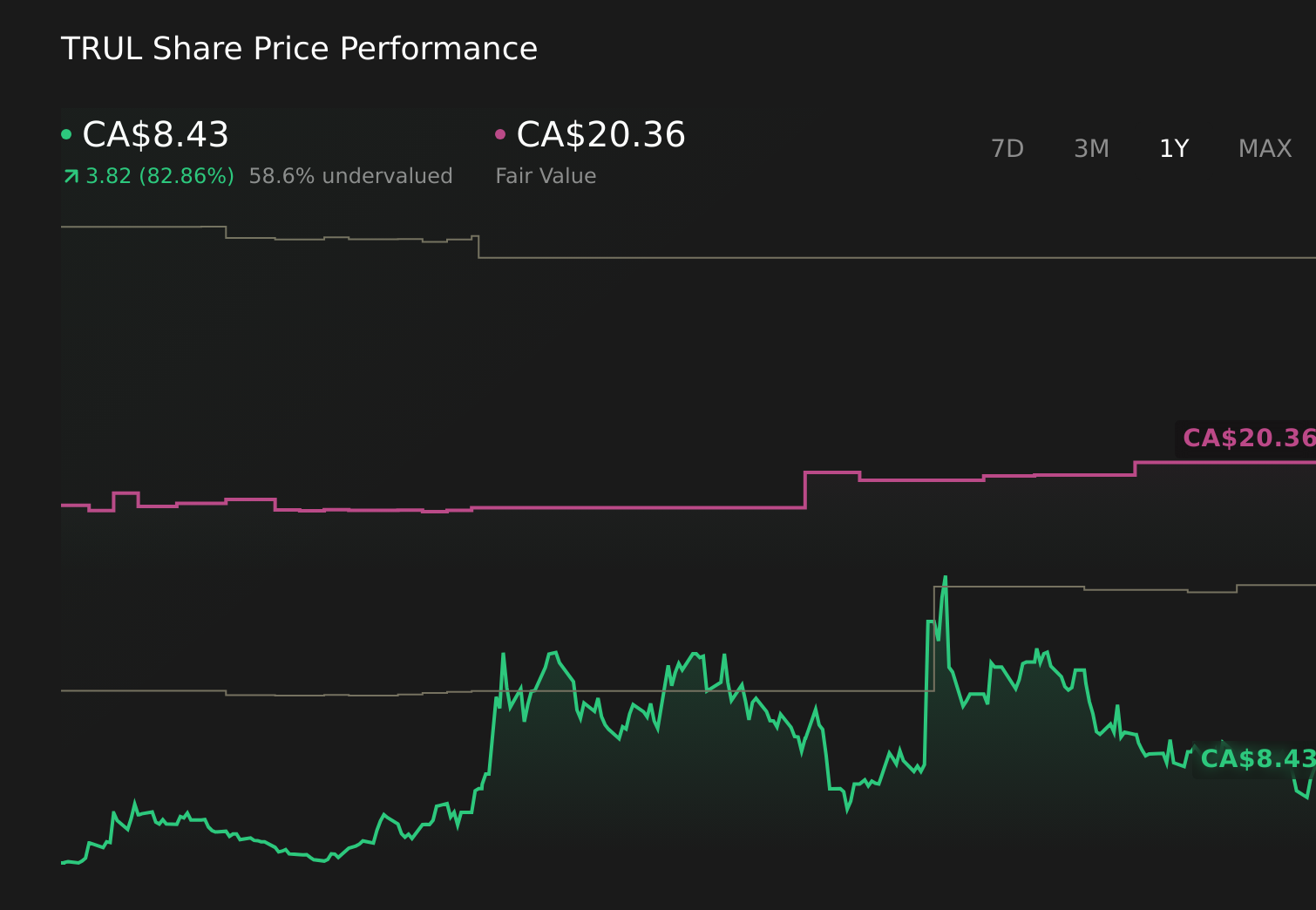This screenshot has height=910, width=1316.
Task: Click the 58.6% undervalued label
Action: 350,175
